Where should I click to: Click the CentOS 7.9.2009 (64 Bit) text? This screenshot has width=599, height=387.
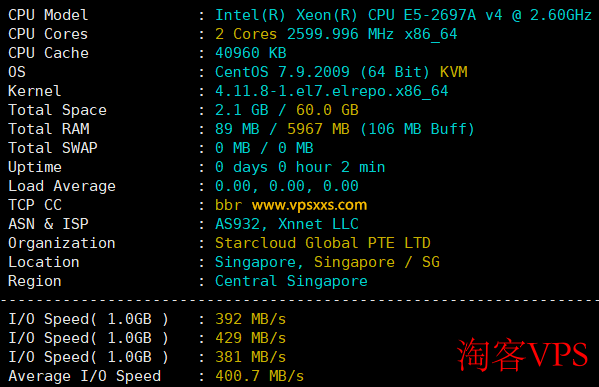pos(322,72)
